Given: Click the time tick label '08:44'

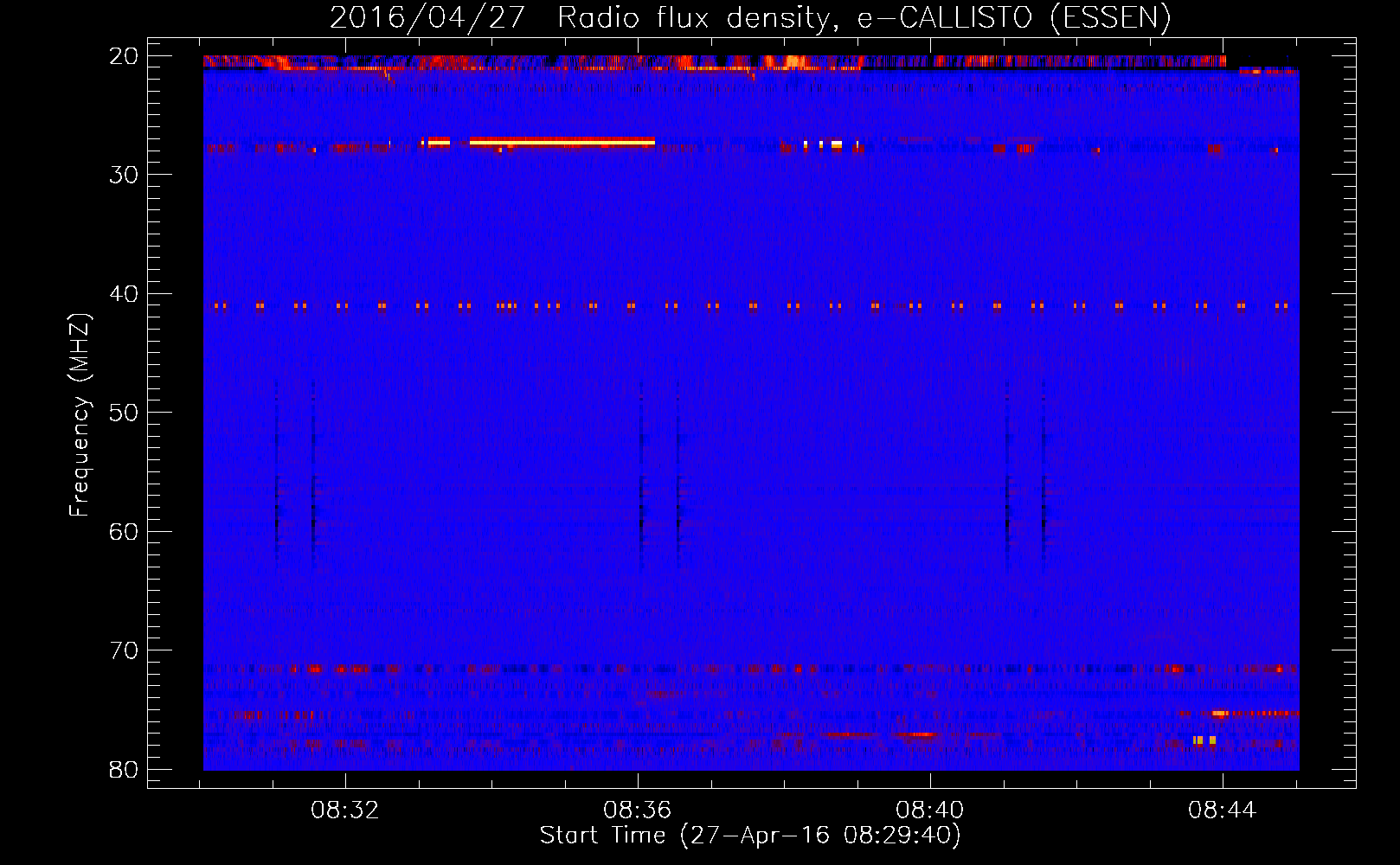Looking at the screenshot, I should point(1222,811).
